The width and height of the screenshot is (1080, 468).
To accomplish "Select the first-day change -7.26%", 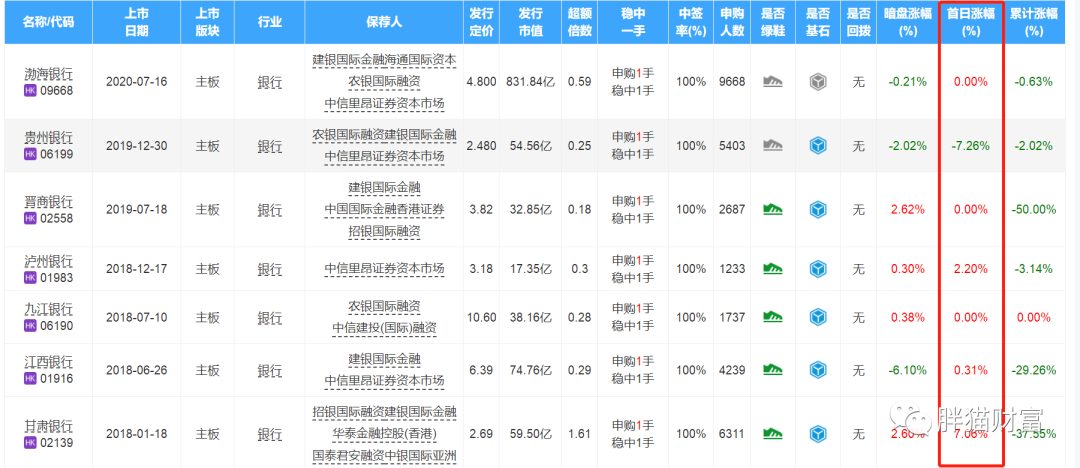I will point(970,146).
